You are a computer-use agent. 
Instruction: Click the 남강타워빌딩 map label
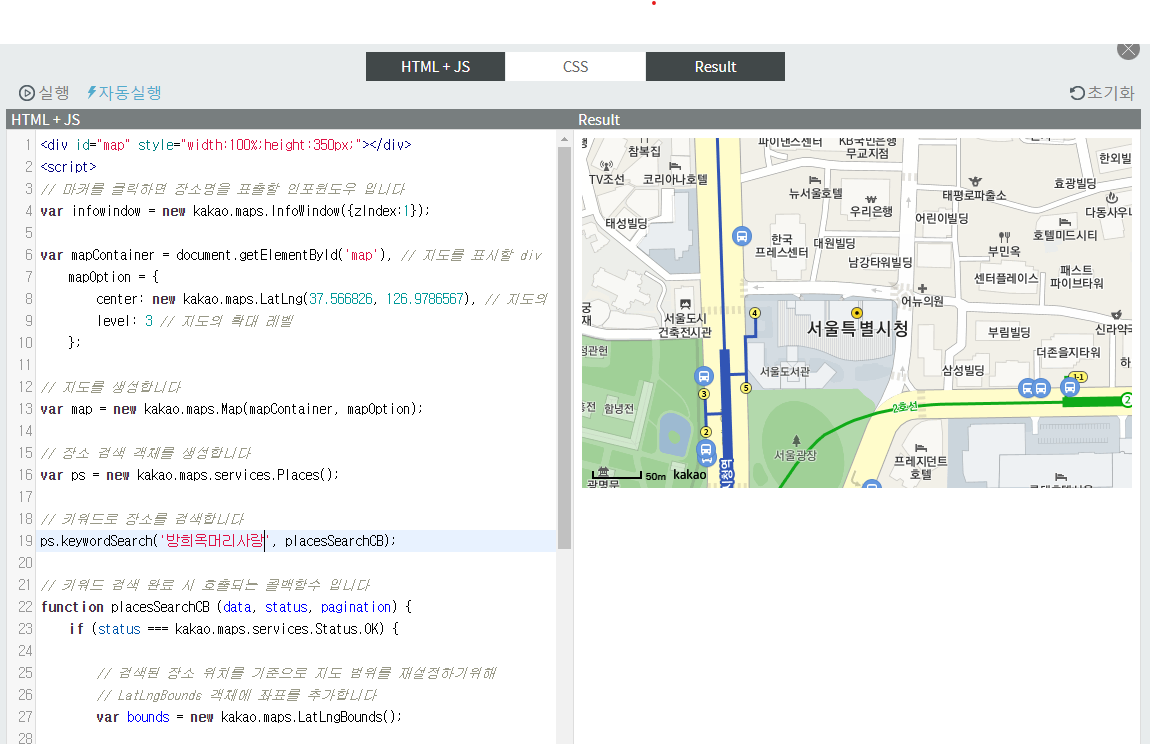[x=880, y=262]
